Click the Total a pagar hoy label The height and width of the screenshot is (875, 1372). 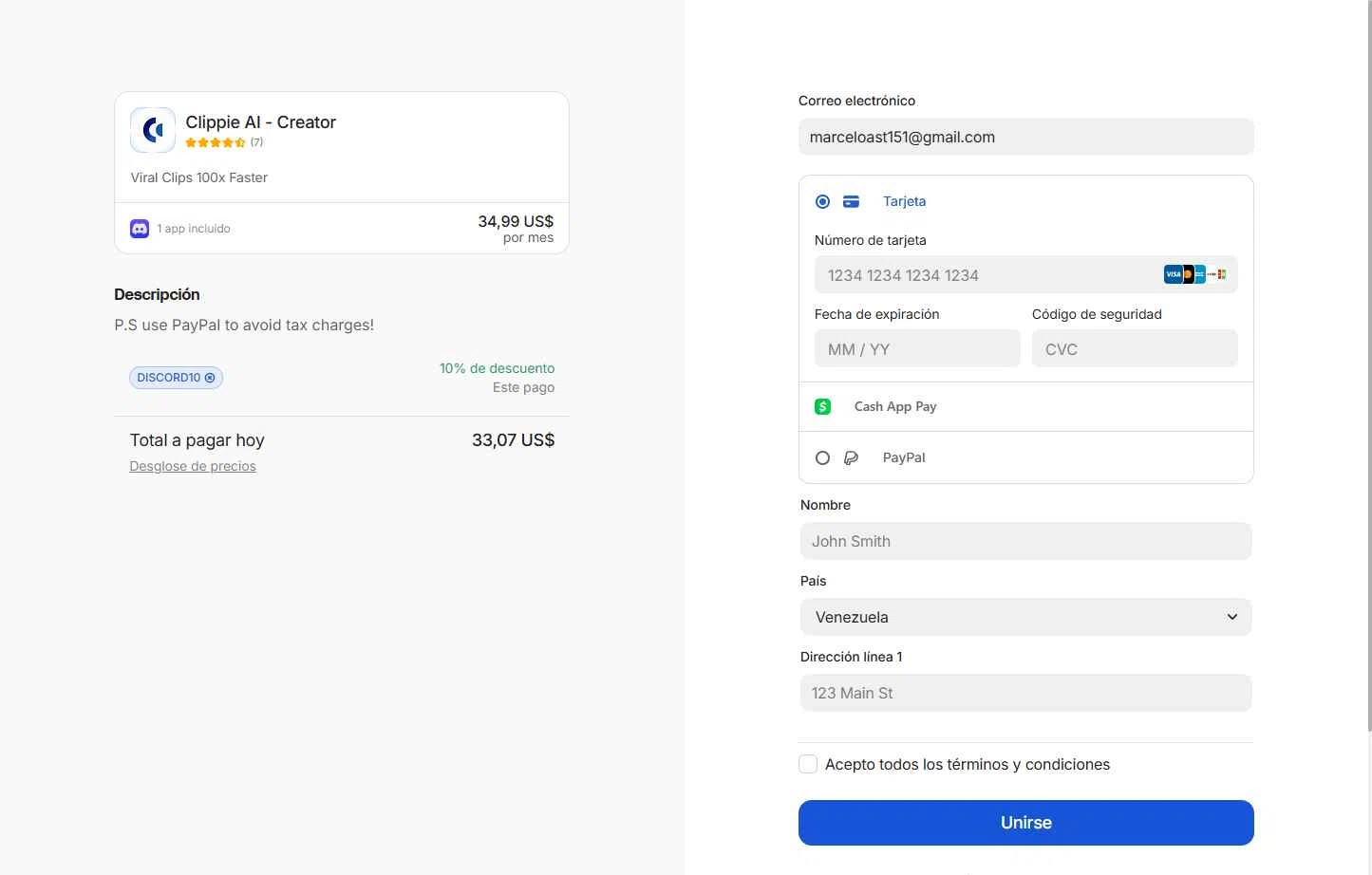pyautogui.click(x=197, y=440)
